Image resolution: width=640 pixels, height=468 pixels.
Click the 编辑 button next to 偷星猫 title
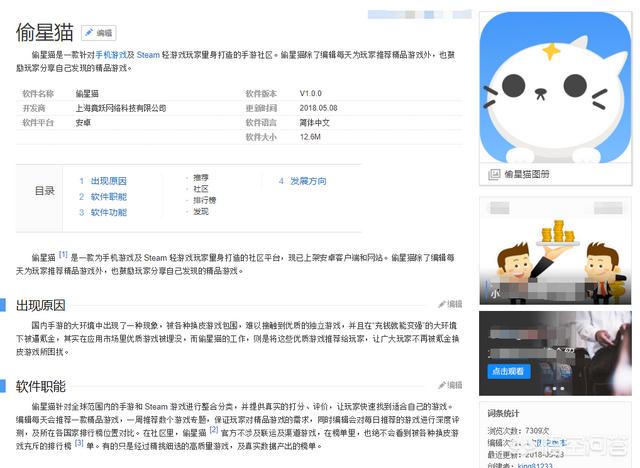pos(99,33)
